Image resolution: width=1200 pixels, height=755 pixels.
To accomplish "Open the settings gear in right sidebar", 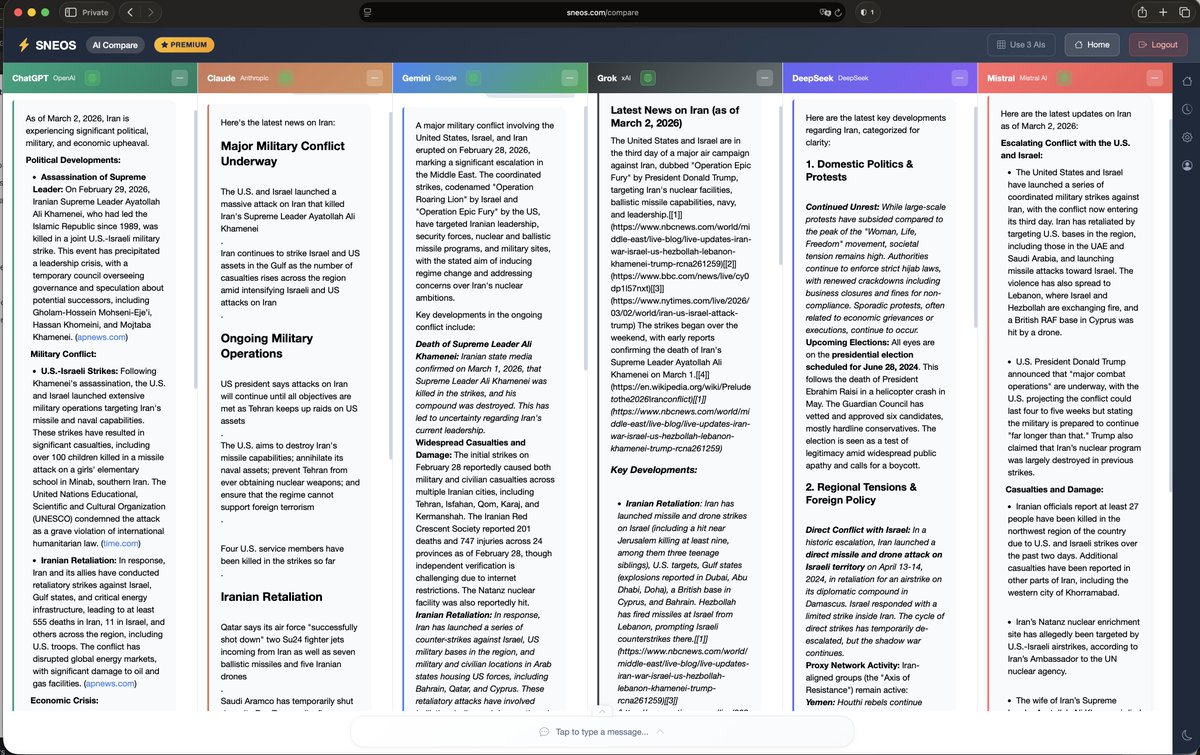I will point(1186,137).
